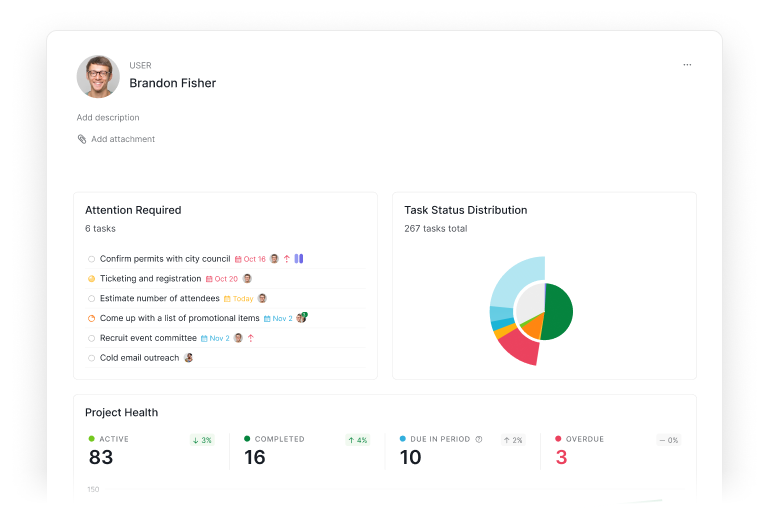
Task: Mark 'Recruit event committee' as done
Action: point(91,338)
